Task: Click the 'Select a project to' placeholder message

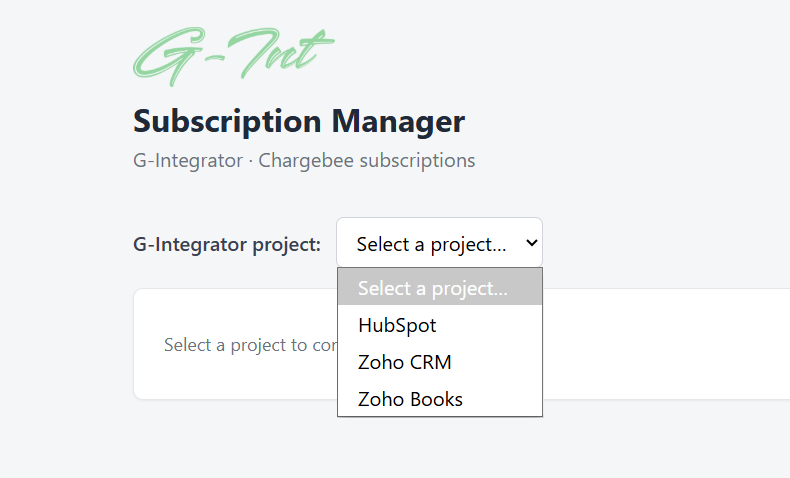Action: tap(250, 345)
